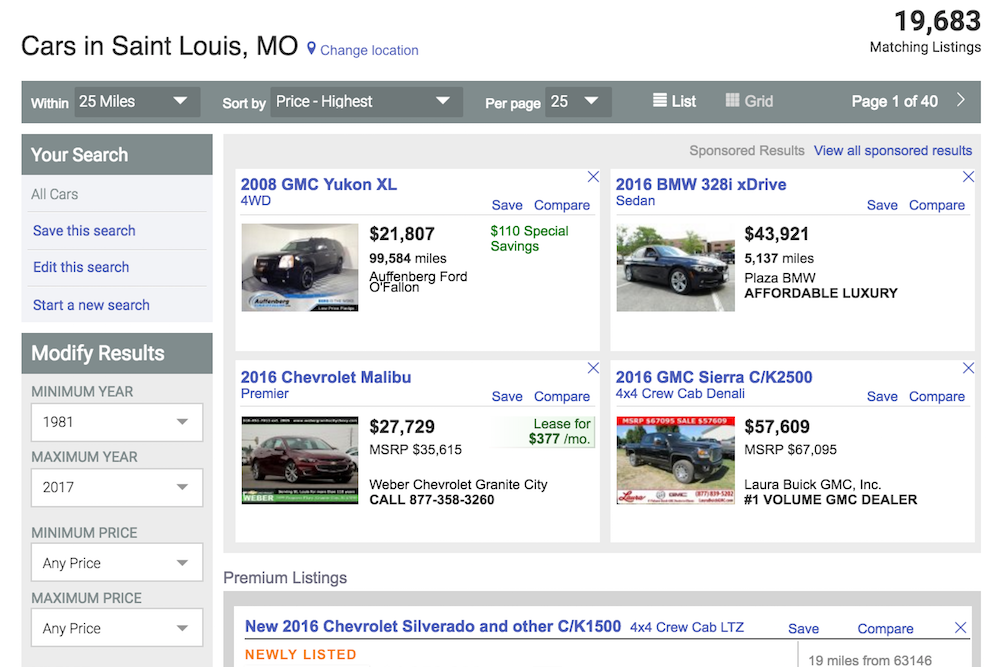This screenshot has height=667, width=1001.
Task: Click the GMC Sierra truck photo
Action: coord(675,460)
